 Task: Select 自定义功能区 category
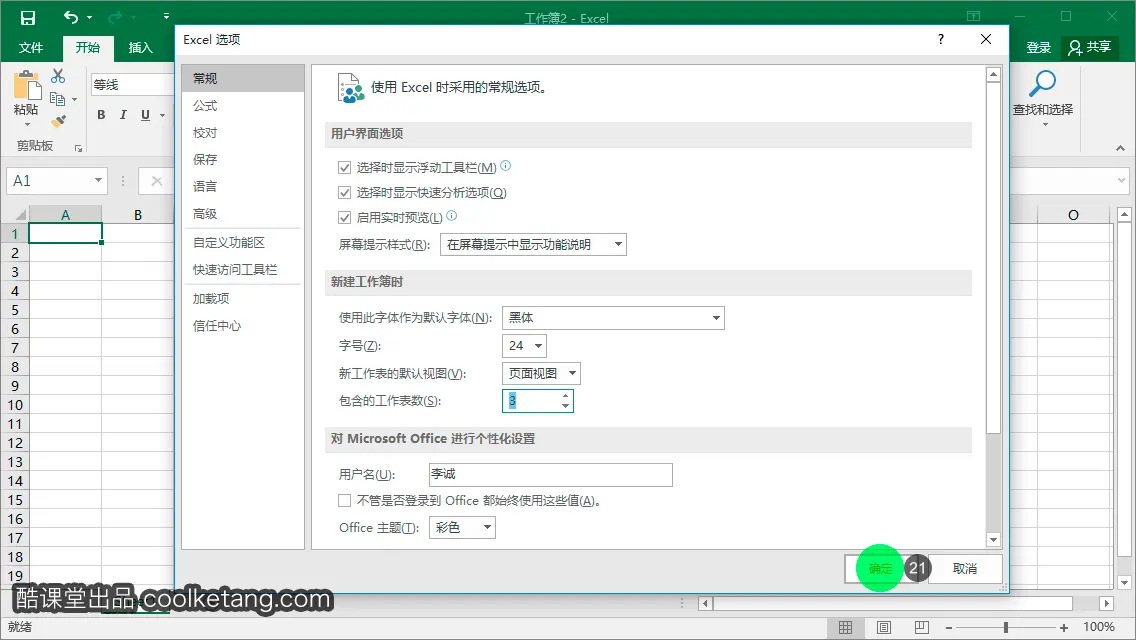click(x=243, y=243)
